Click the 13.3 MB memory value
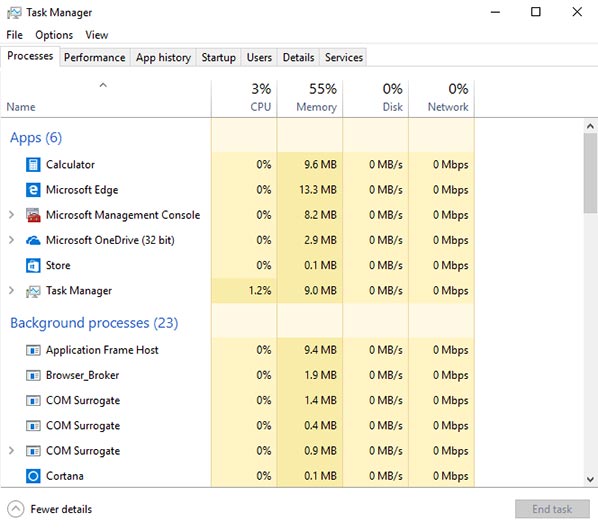Image resolution: width=598 pixels, height=531 pixels. [318, 190]
